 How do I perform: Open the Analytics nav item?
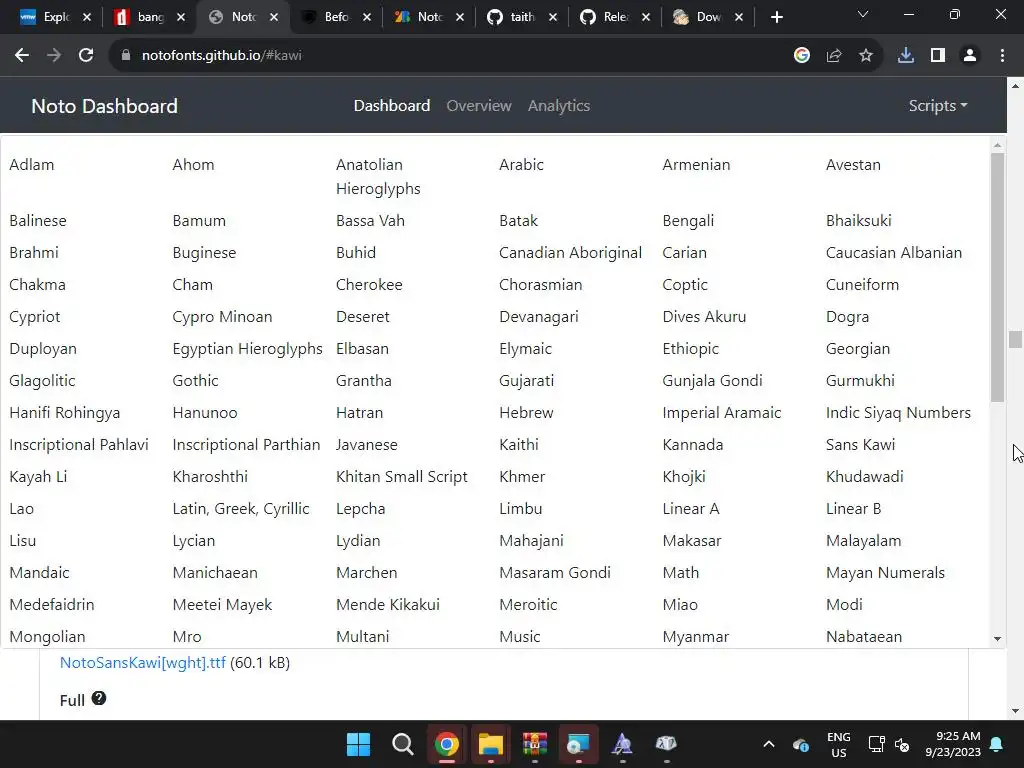tap(559, 106)
